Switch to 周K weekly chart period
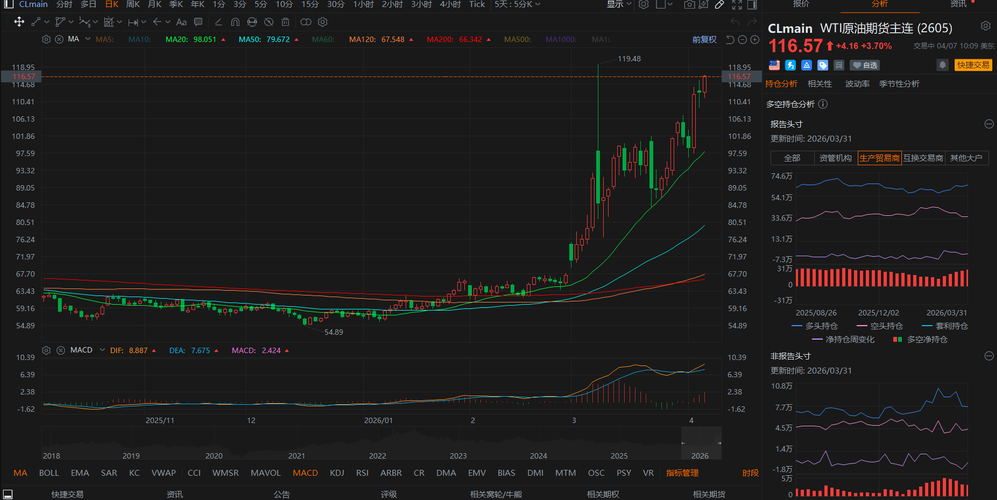Image resolution: width=997 pixels, height=500 pixels. (x=133, y=4)
